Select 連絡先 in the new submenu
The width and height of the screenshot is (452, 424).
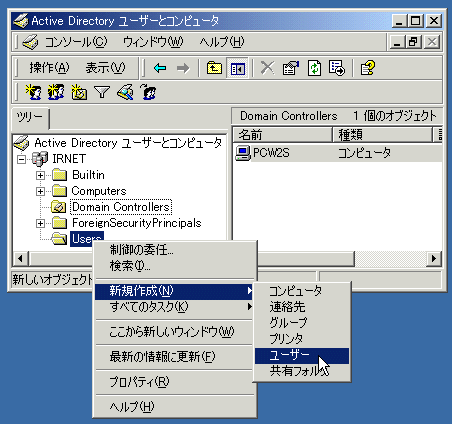pyautogui.click(x=302, y=307)
